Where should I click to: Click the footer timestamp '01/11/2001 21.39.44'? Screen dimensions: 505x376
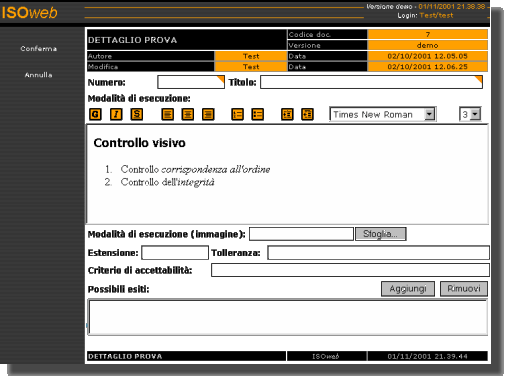coord(427,356)
